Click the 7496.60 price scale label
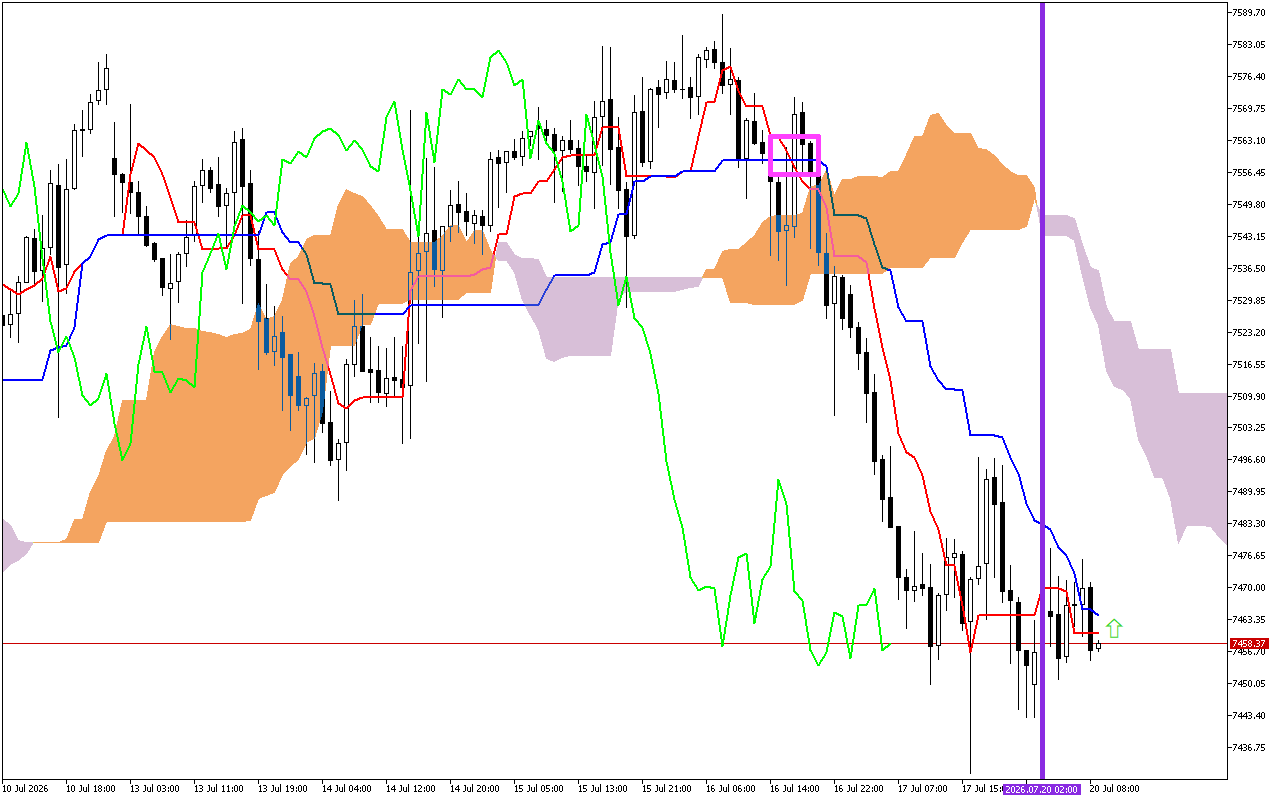This screenshot has height=800, width=1280. pos(1250,460)
